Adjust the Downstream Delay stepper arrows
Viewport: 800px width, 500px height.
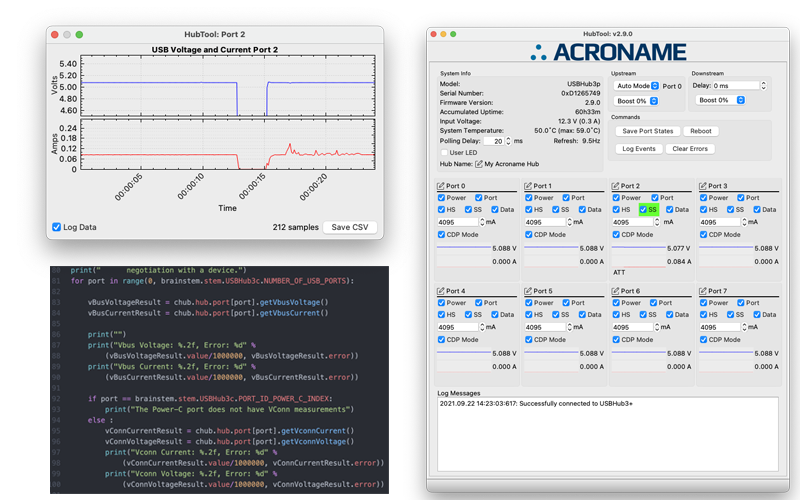763,86
